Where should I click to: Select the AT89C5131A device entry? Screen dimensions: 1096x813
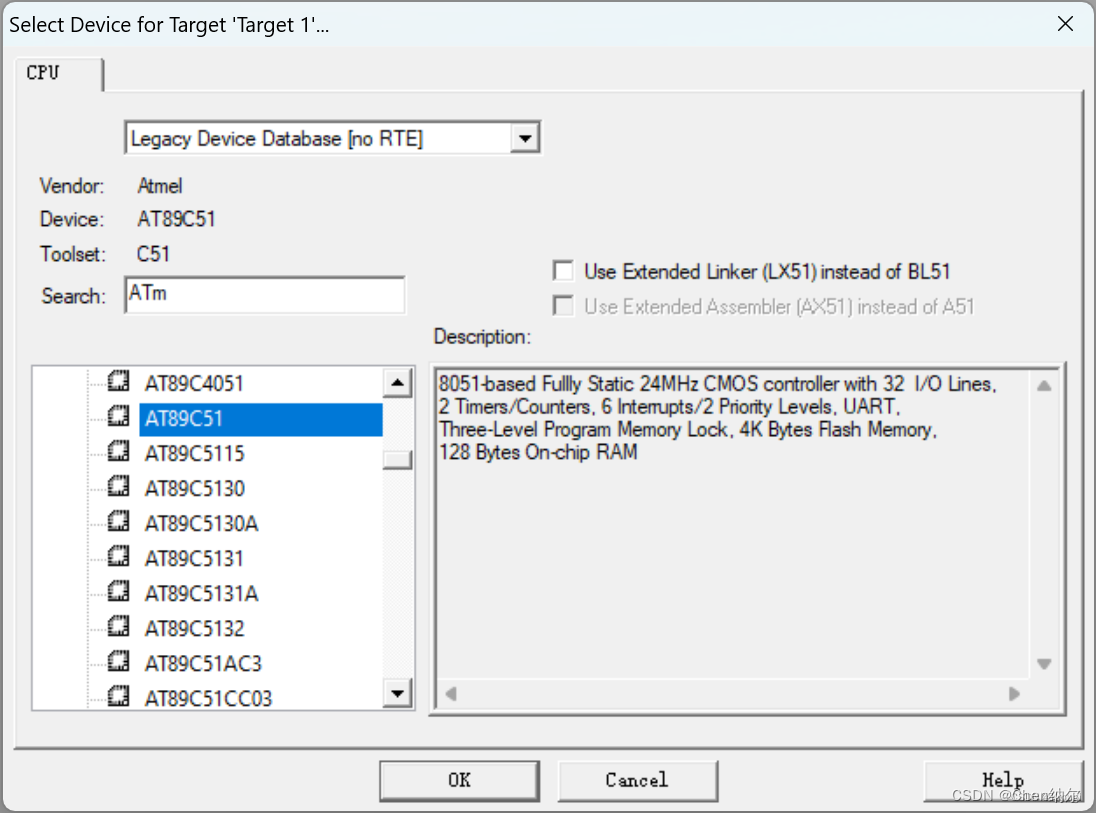(201, 593)
